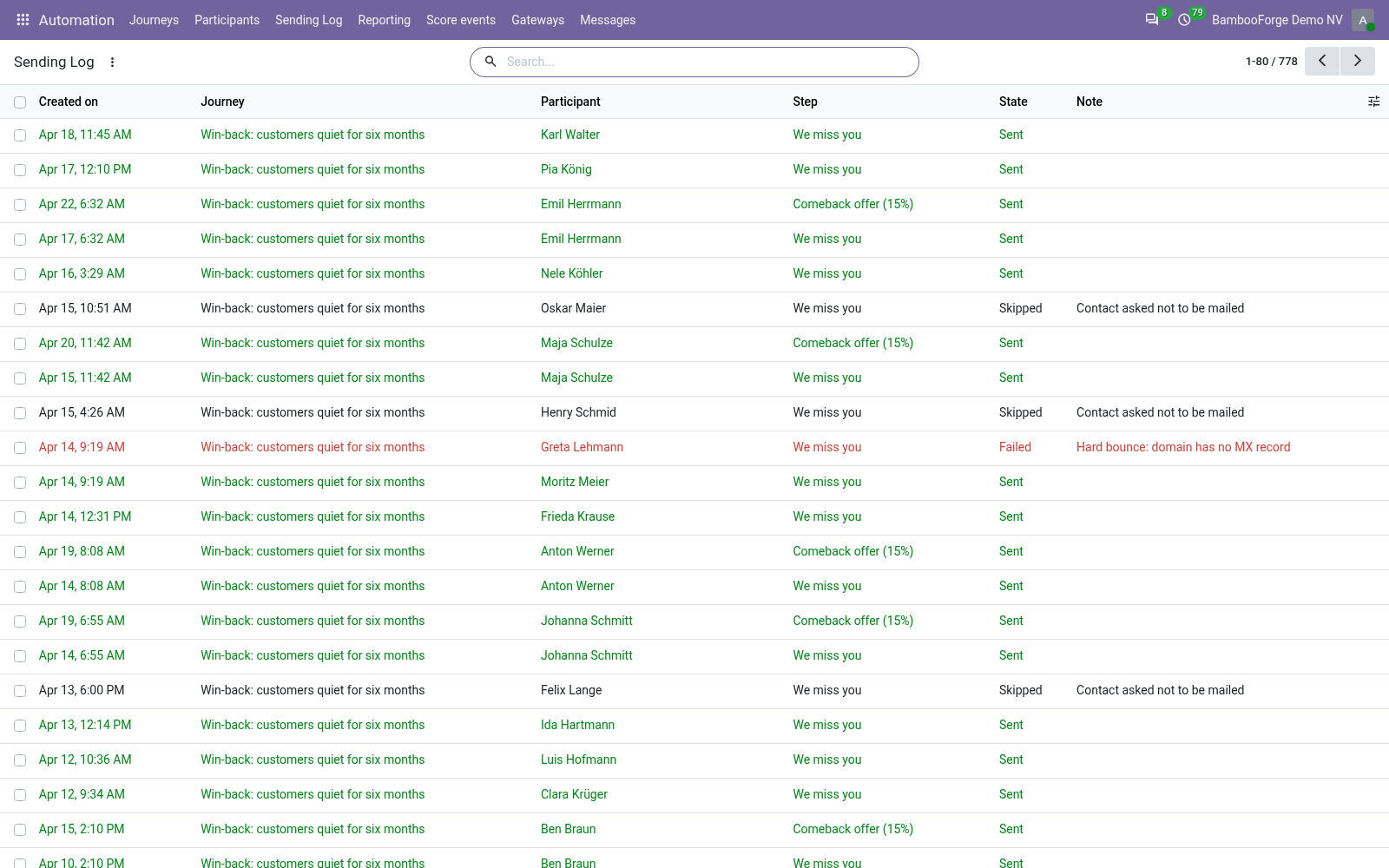
Task: Sort by the State column header
Action: 1013,102
